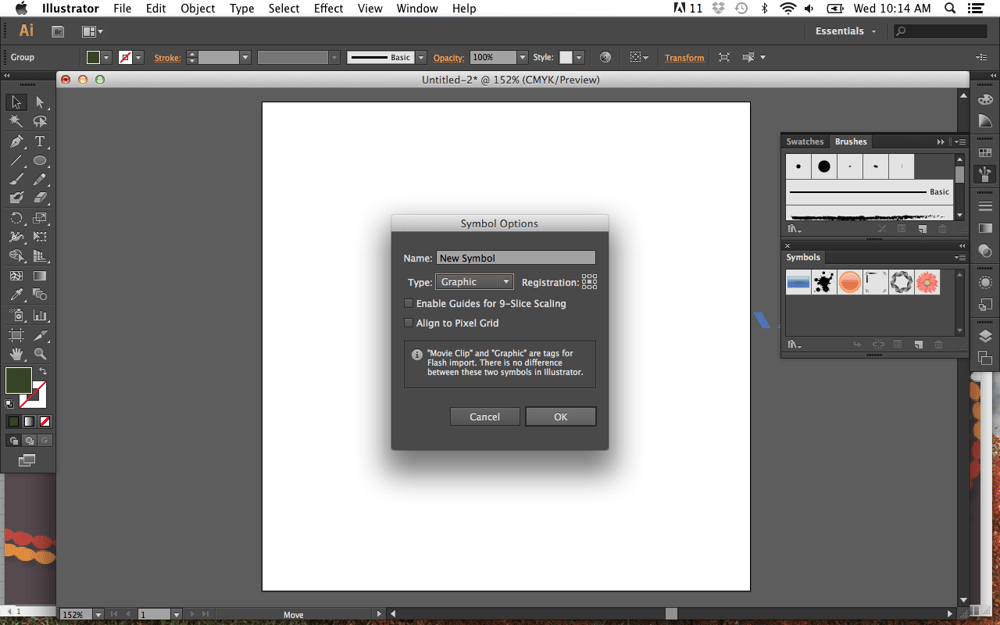This screenshot has height=625, width=1000.
Task: Open the Apple menu
Action: tap(21, 8)
